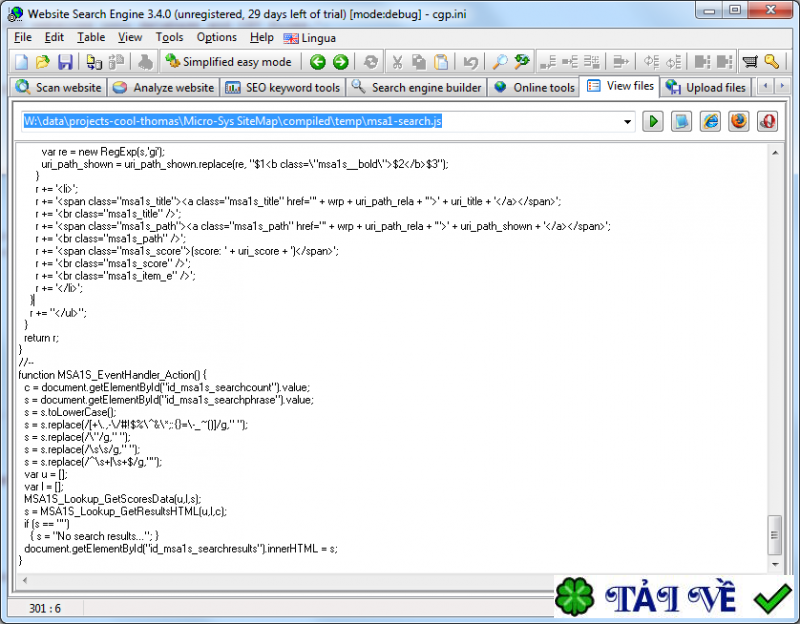800x624 pixels.
Task: Click the greyed row-outdent icon in the table tools
Action: click(570, 62)
